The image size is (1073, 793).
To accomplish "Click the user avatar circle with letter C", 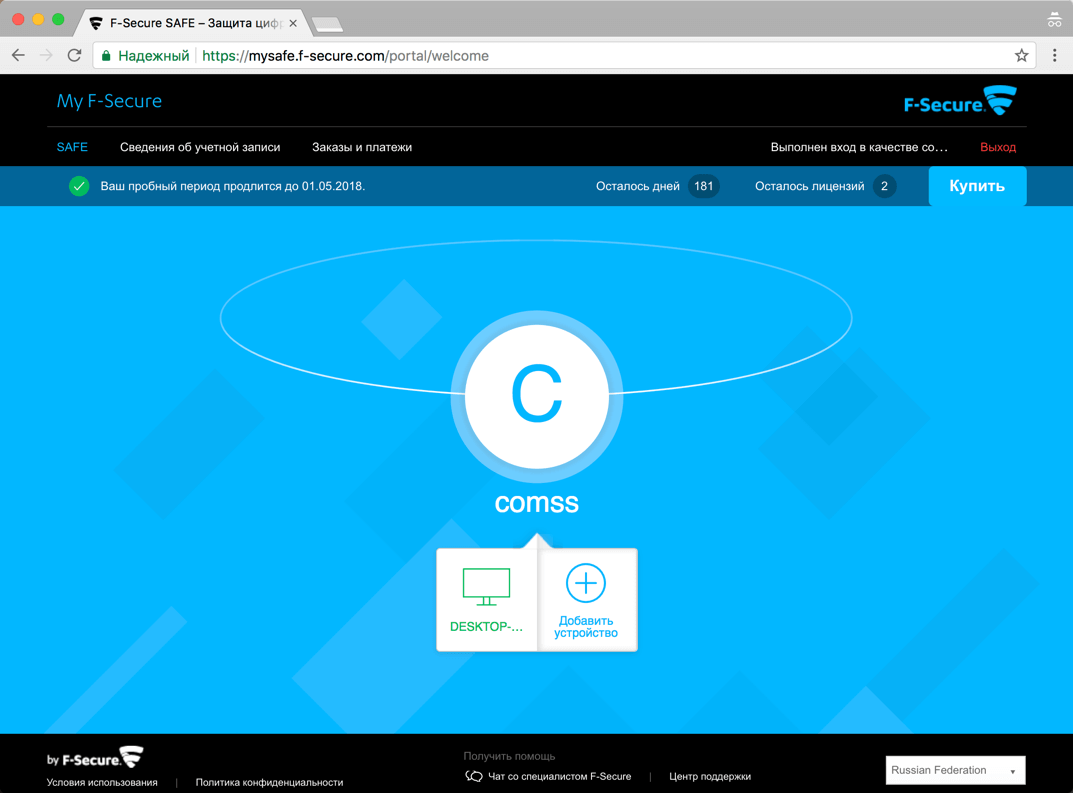I will 536,396.
